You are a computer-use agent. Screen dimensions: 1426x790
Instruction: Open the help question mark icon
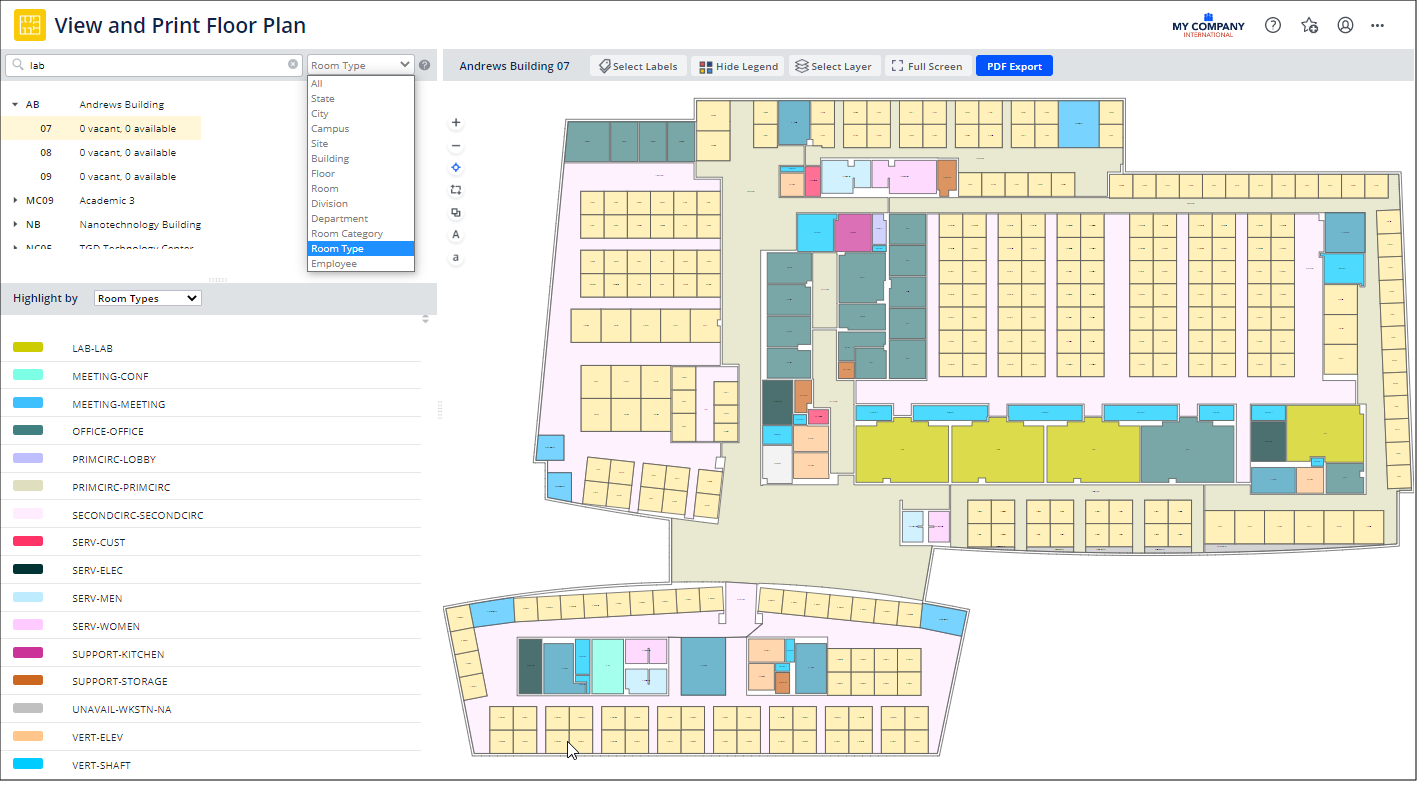[1272, 25]
